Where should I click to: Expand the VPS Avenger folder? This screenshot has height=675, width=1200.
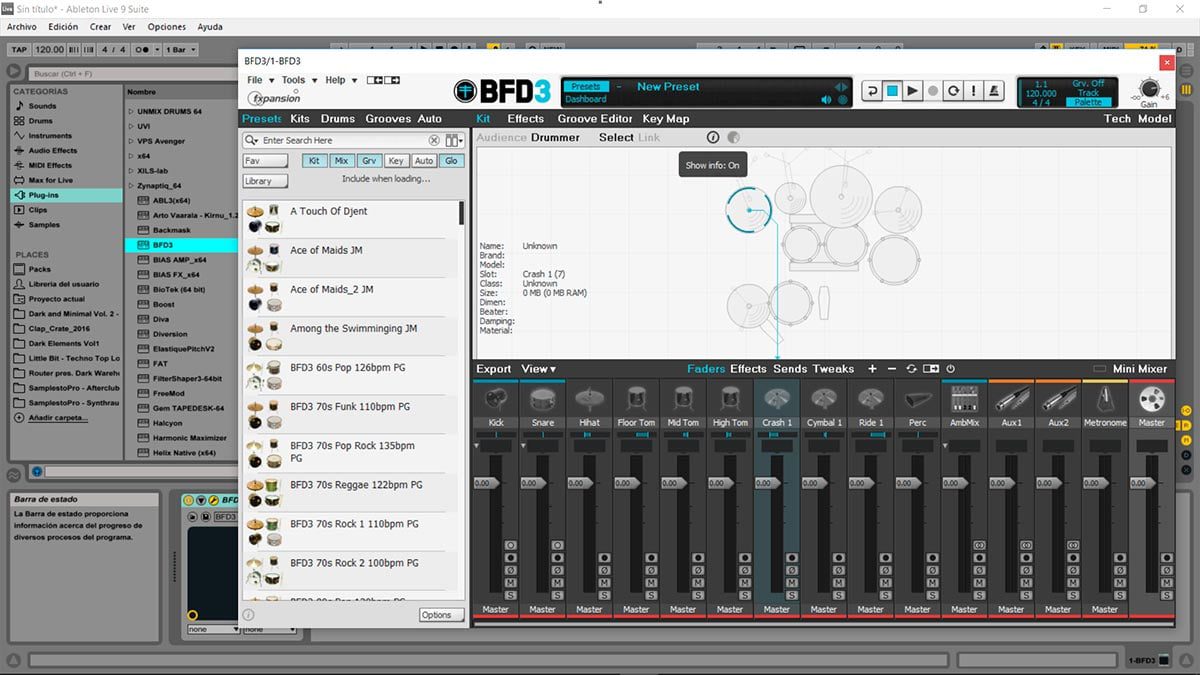(131, 141)
